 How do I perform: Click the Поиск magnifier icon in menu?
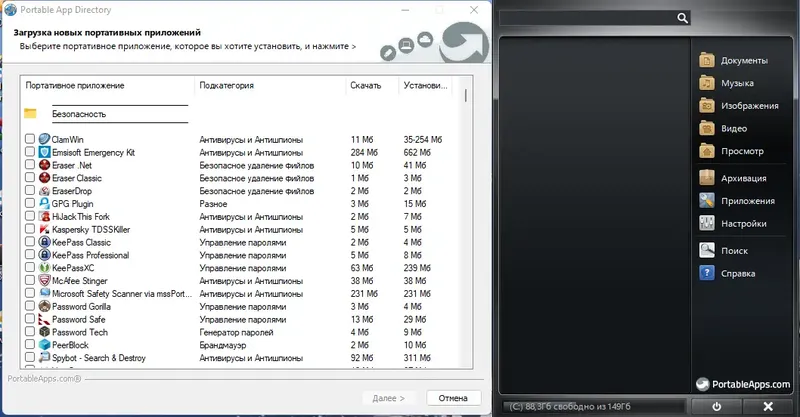[707, 250]
